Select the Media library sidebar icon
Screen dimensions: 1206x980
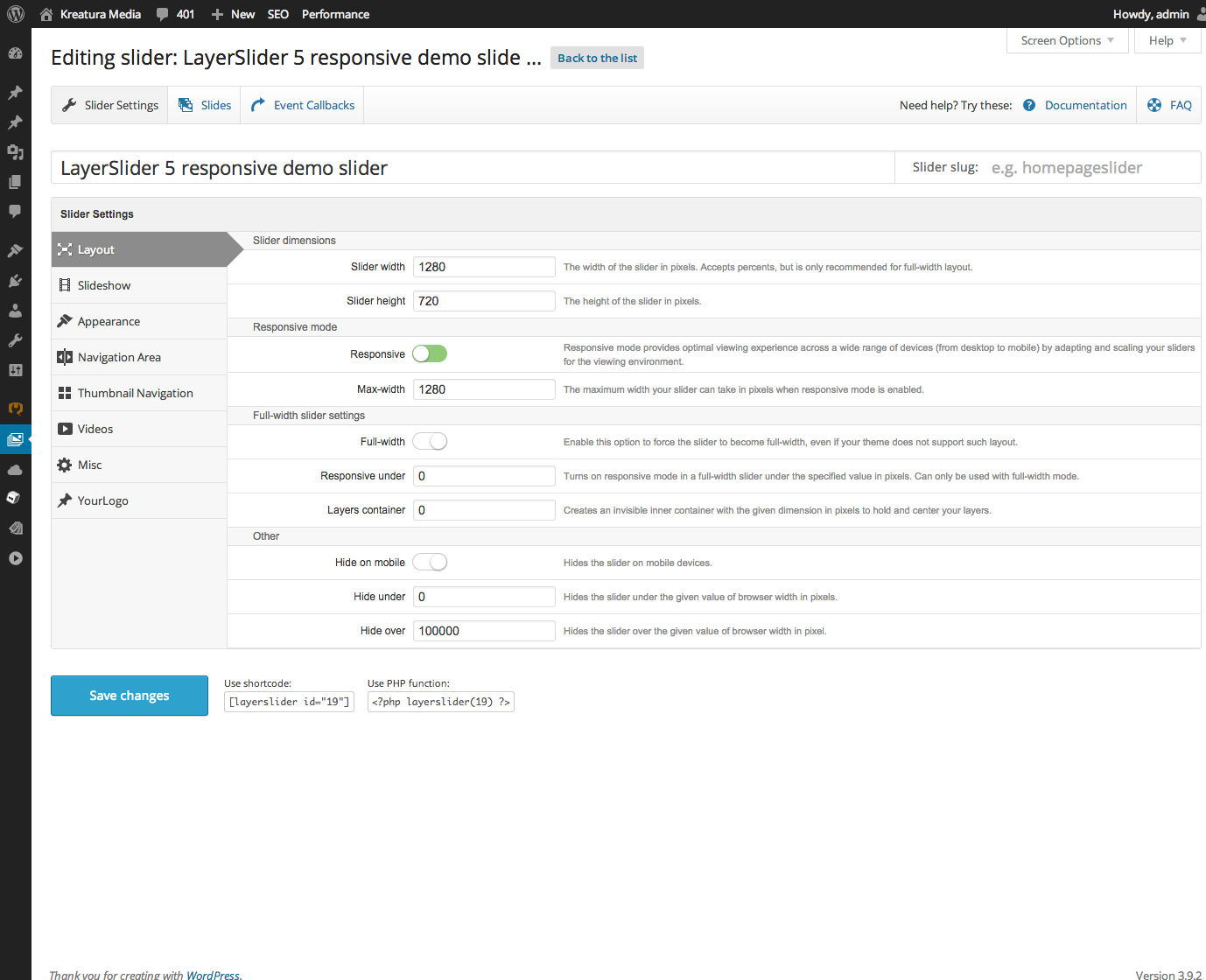tap(15, 152)
